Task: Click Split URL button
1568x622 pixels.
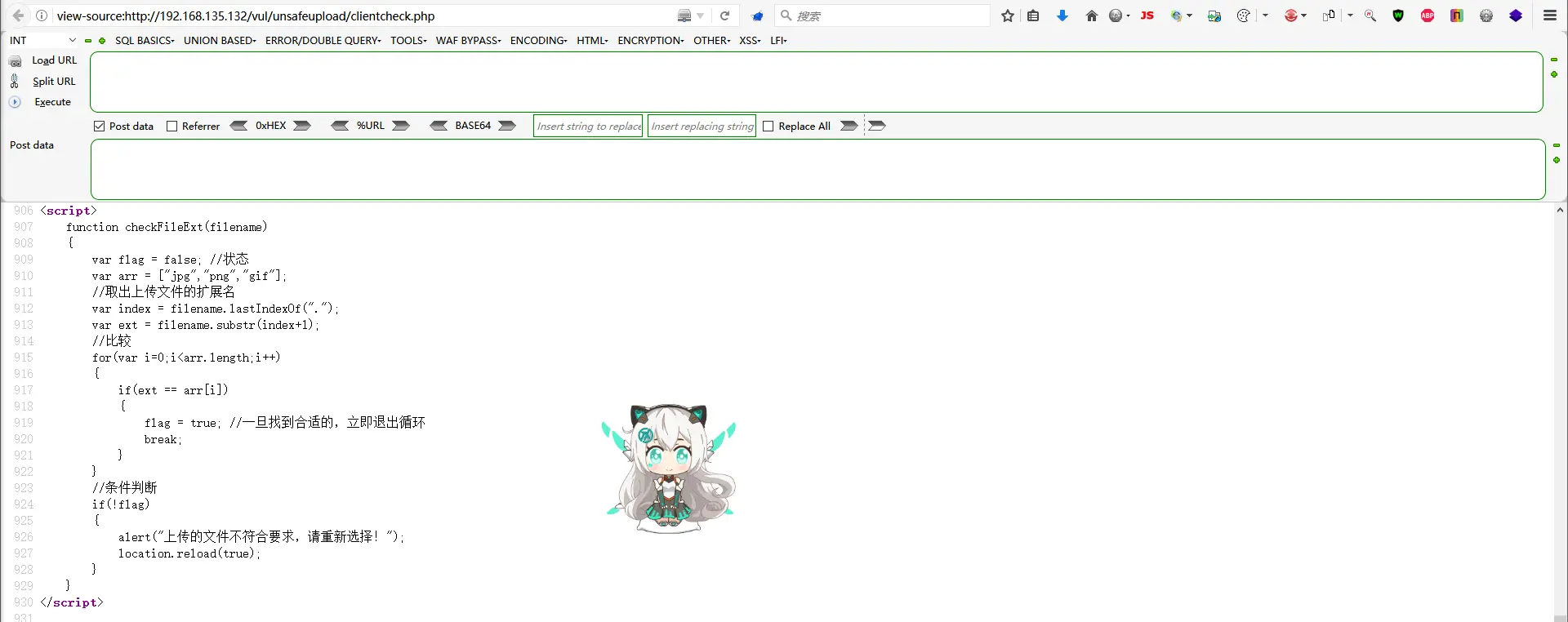Action: tap(43, 82)
